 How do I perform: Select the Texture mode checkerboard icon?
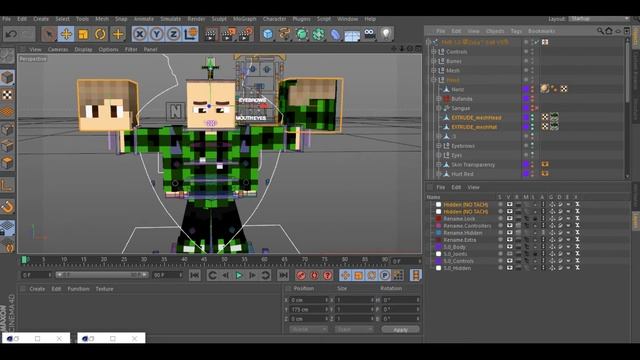tap(7, 95)
